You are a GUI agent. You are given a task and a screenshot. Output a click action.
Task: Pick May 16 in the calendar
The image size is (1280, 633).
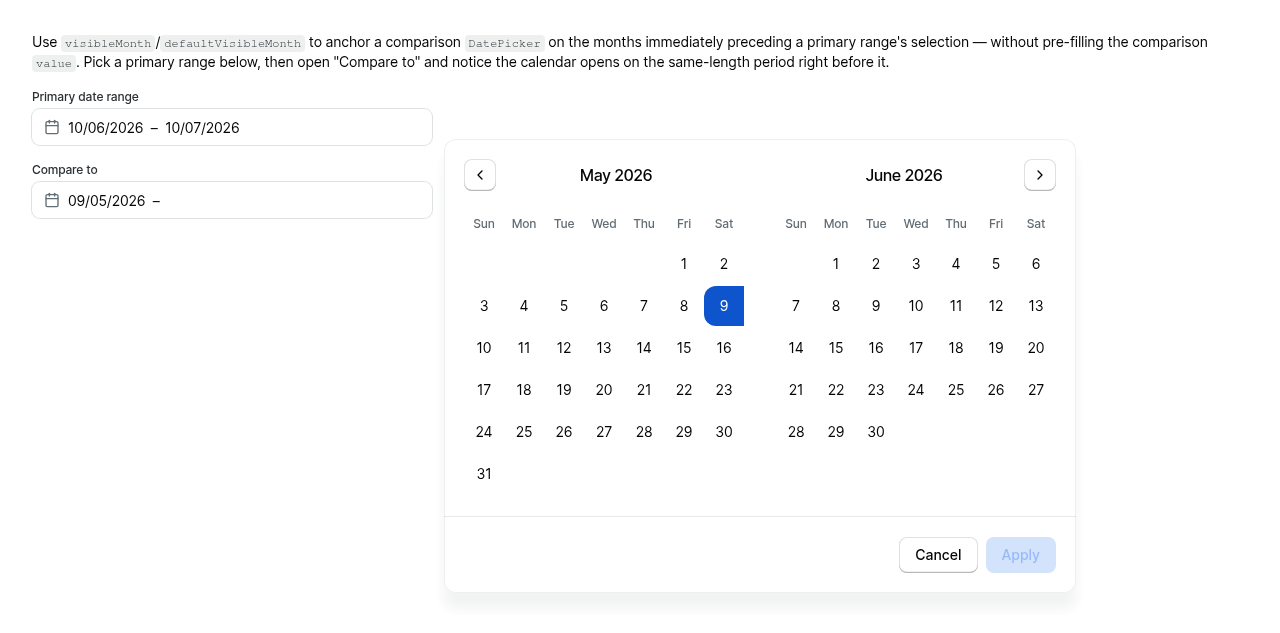[724, 348]
